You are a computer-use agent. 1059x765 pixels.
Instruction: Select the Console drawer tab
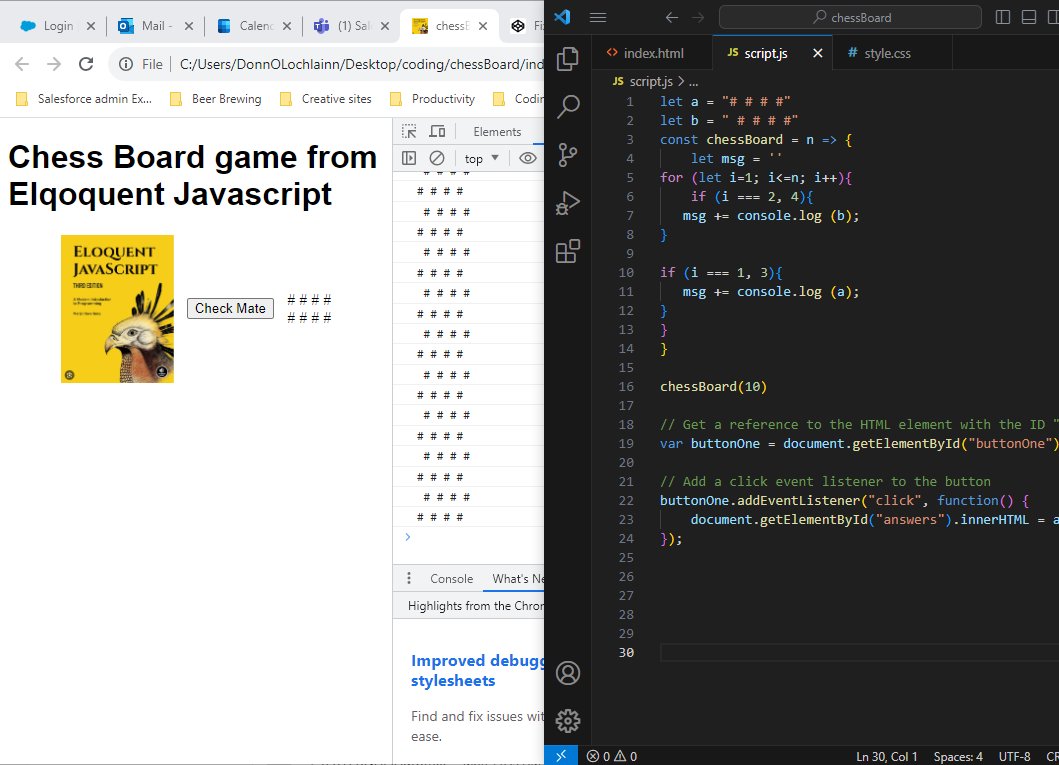tap(451, 579)
